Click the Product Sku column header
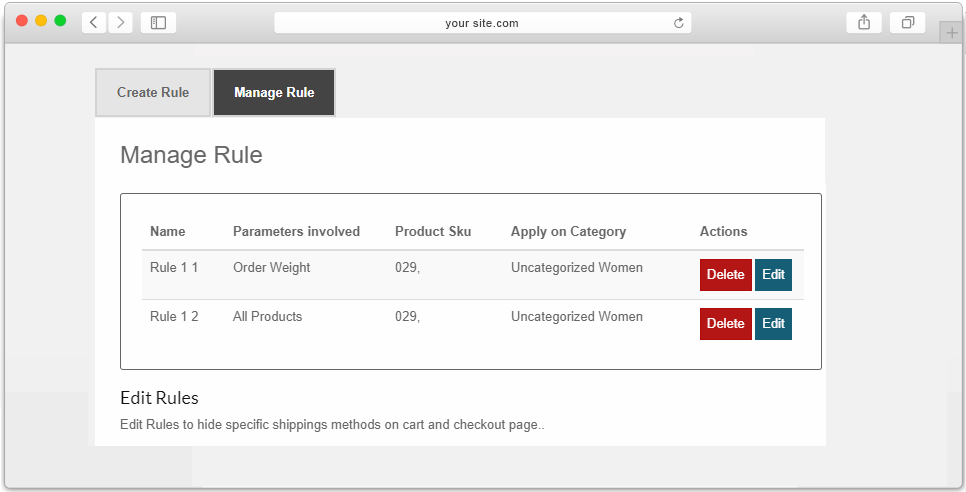Image resolution: width=966 pixels, height=492 pixels. click(x=433, y=232)
